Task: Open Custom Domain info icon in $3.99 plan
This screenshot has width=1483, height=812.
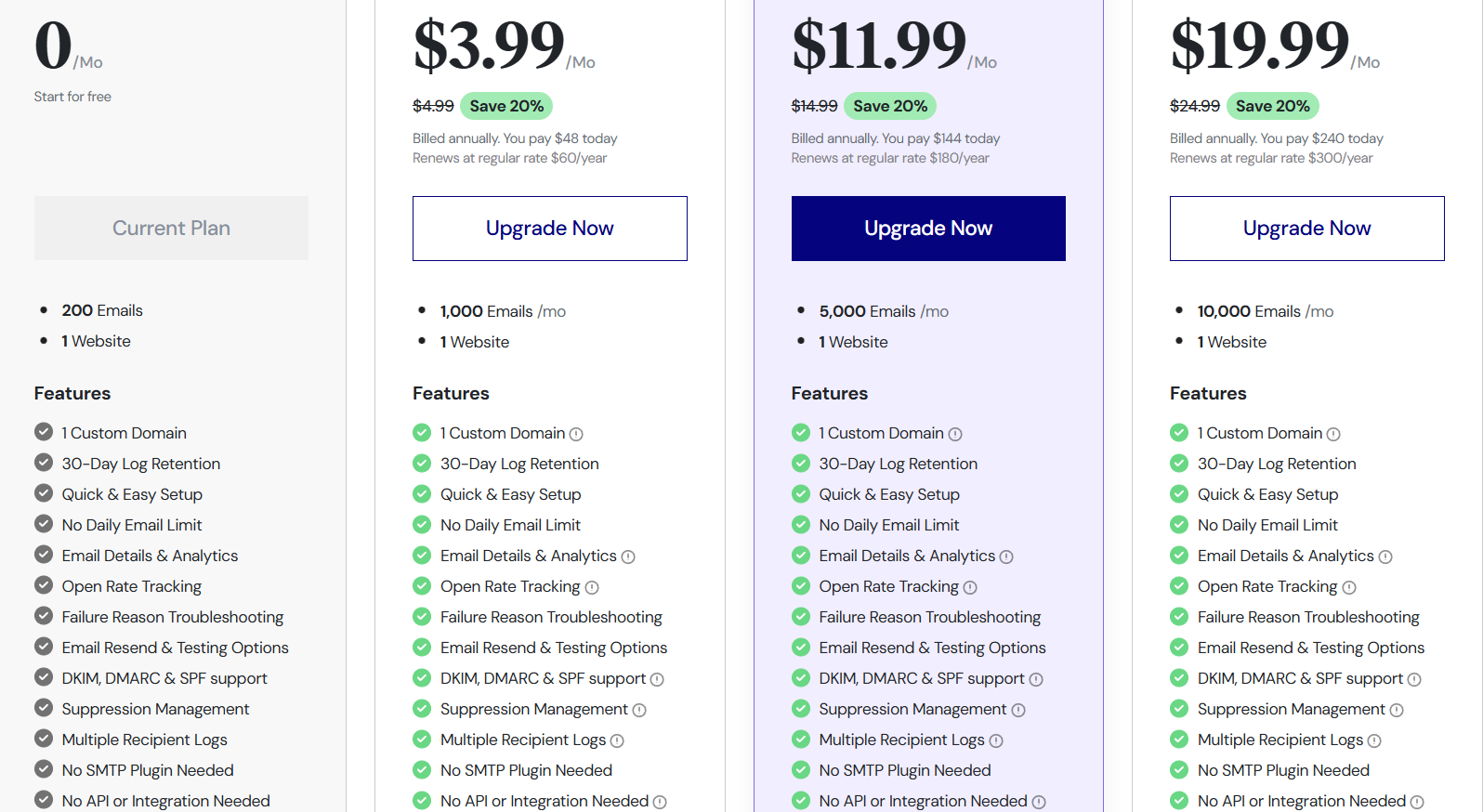Action: point(576,434)
